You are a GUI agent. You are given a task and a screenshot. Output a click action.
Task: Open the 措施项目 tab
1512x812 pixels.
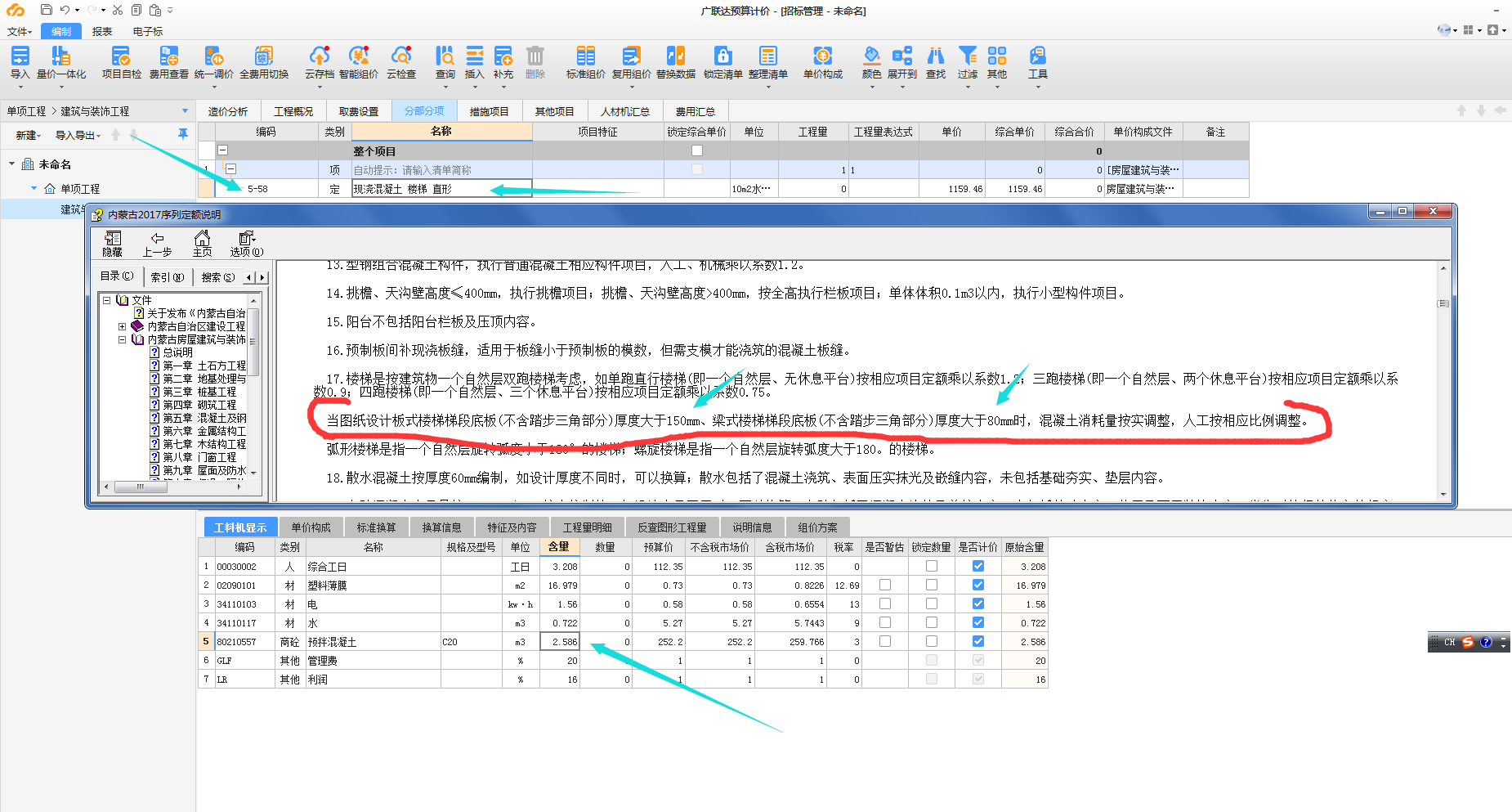pos(490,111)
